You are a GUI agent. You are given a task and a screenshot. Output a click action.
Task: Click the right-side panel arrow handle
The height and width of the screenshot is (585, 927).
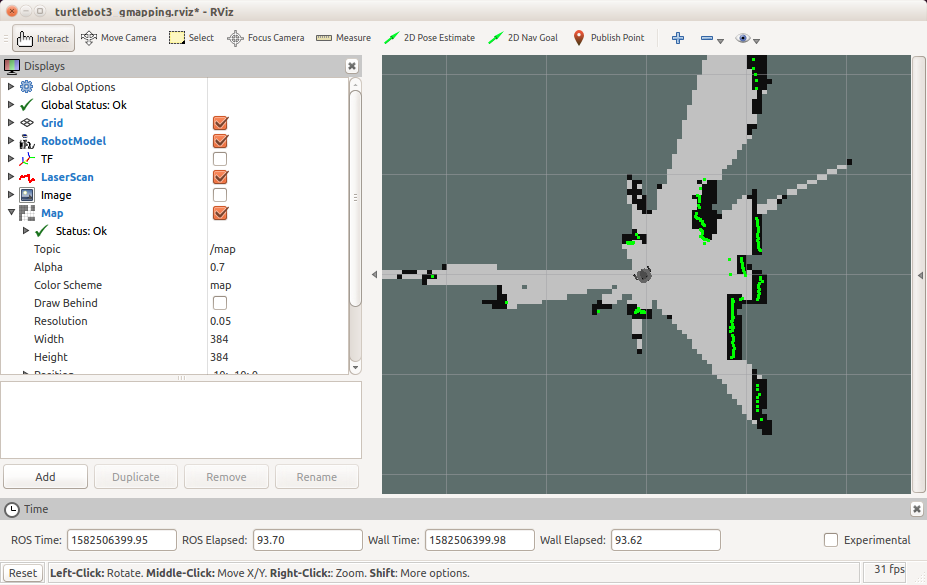[x=920, y=275]
